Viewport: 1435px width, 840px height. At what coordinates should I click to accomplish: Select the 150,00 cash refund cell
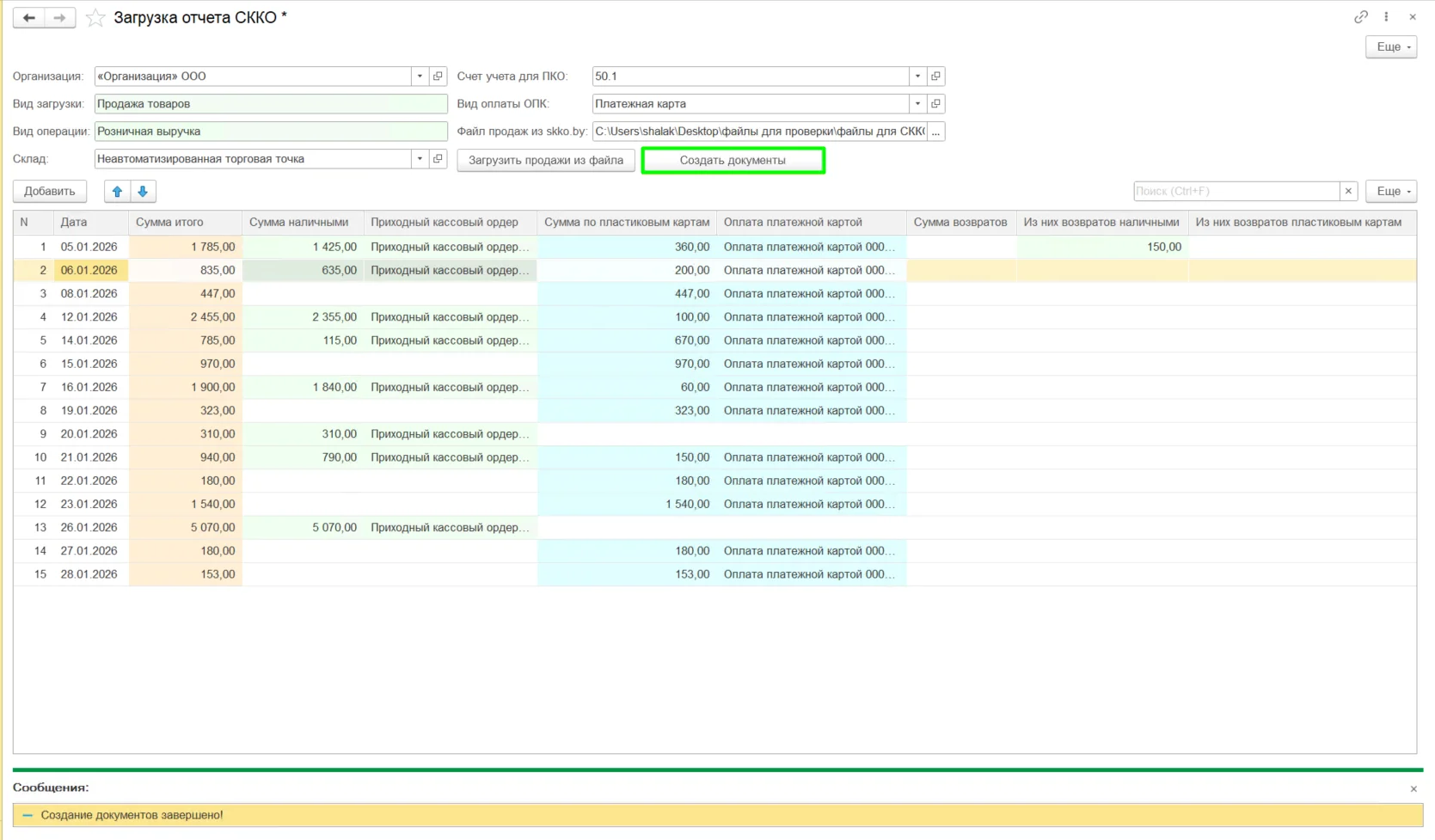(1102, 247)
